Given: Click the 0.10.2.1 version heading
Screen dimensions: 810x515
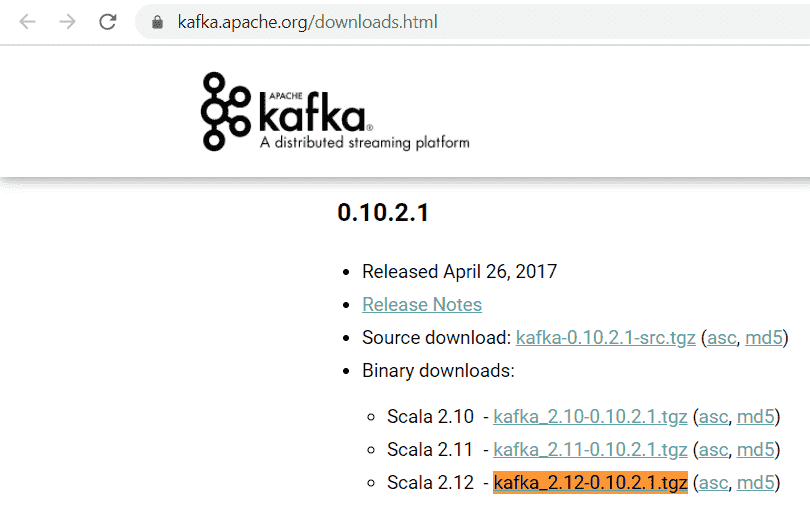Looking at the screenshot, I should click(x=383, y=213).
